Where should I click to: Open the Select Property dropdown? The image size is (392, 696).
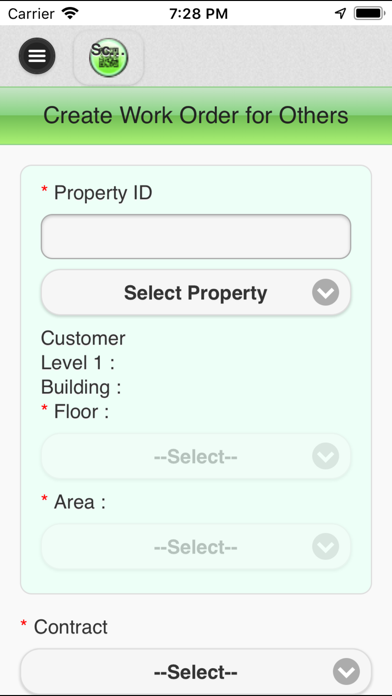[x=196, y=293]
